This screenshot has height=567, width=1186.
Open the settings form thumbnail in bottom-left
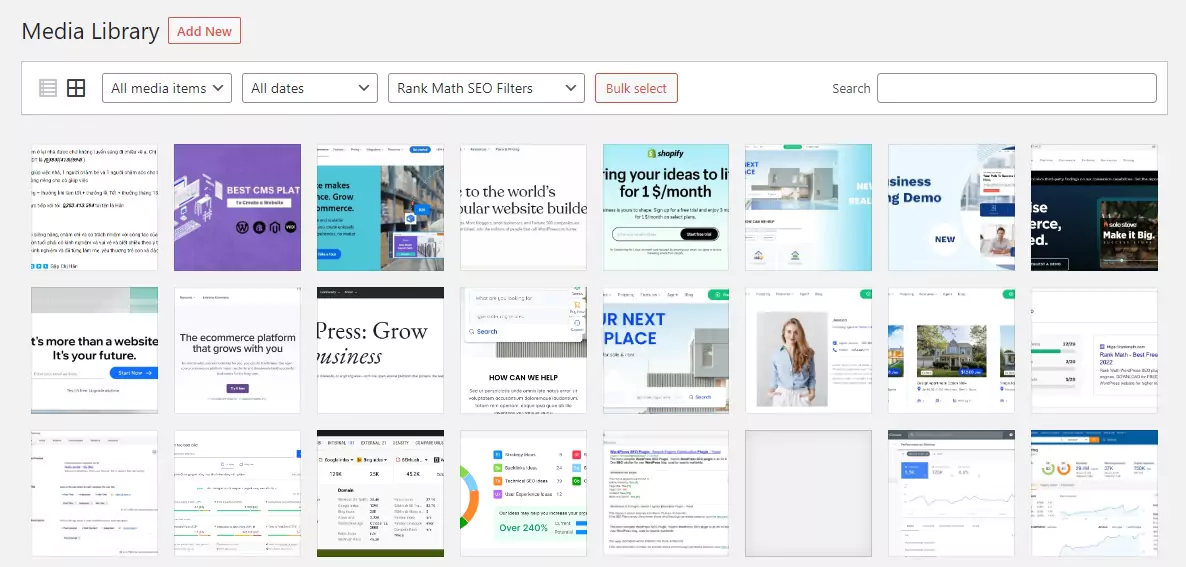point(95,493)
